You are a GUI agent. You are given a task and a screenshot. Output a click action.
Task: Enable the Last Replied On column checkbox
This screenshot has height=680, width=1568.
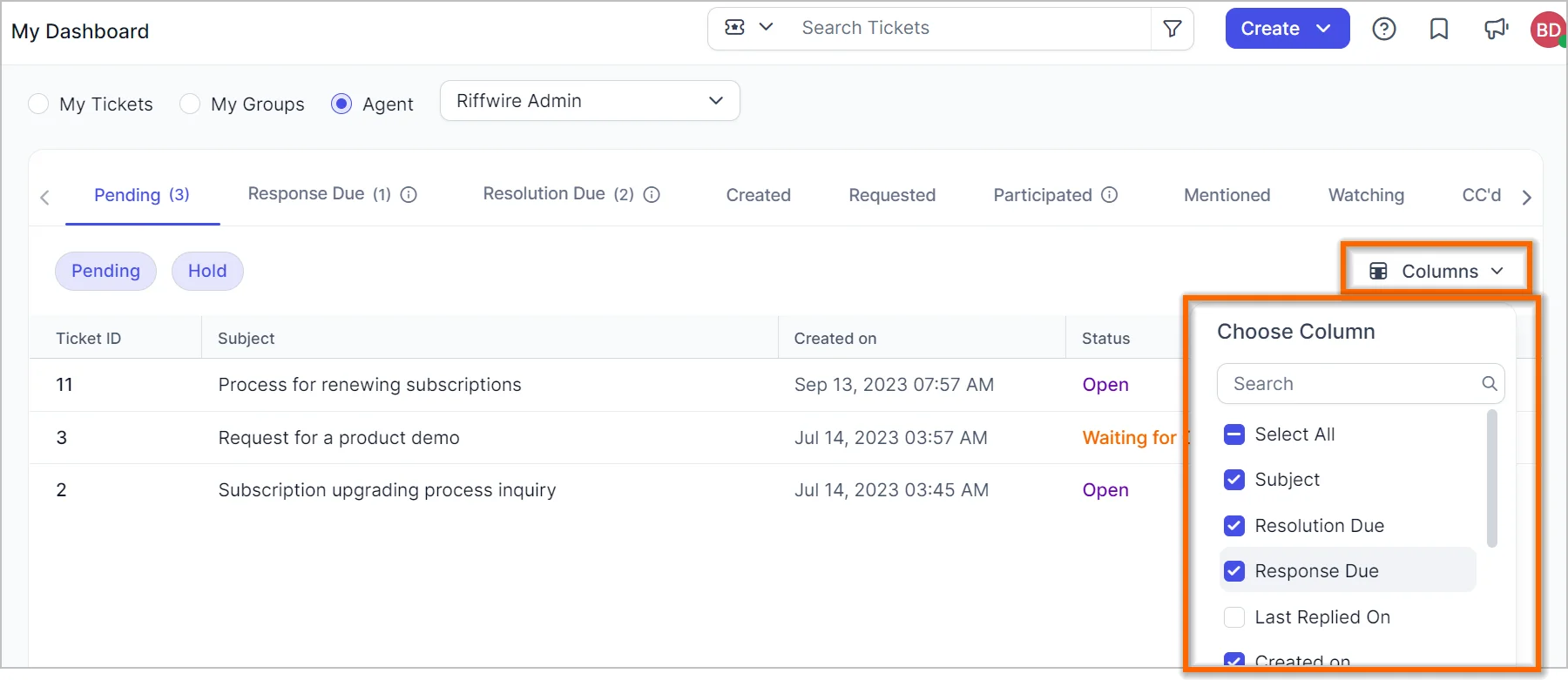point(1234,617)
